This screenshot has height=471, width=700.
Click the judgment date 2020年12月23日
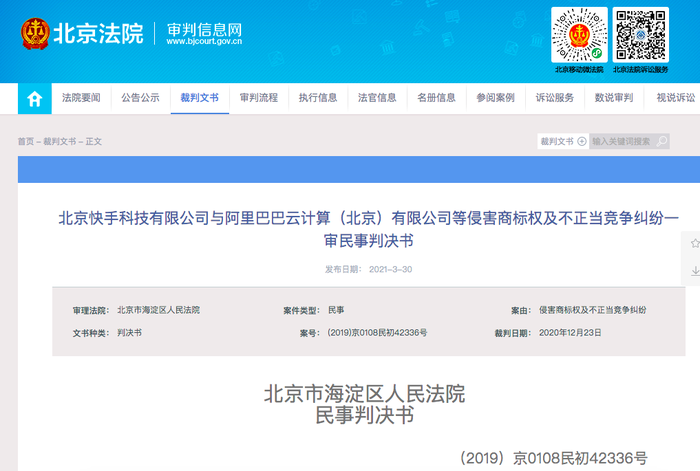[x=570, y=333]
